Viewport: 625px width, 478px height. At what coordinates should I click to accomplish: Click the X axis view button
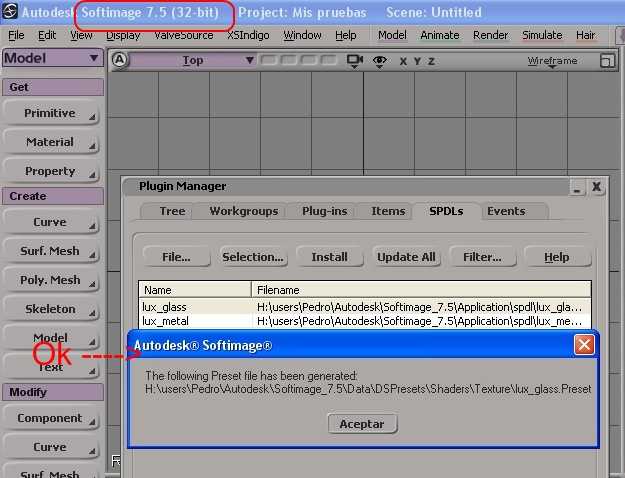click(403, 61)
